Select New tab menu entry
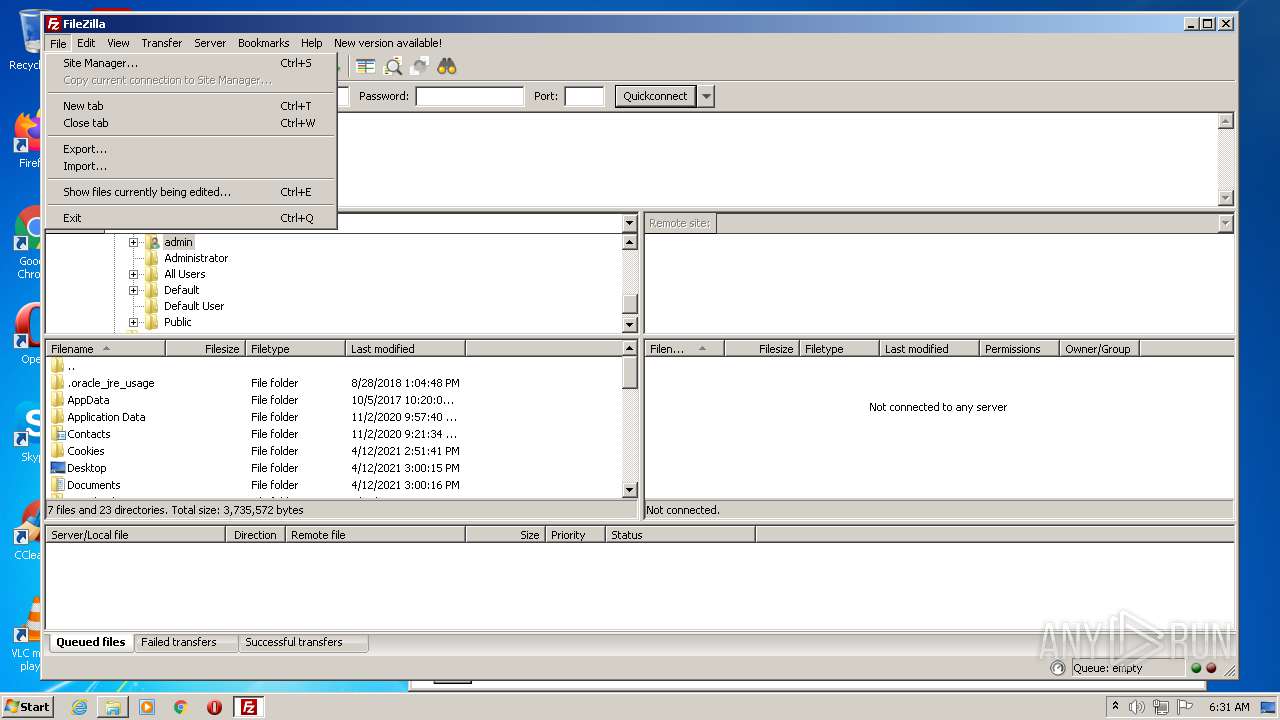The image size is (1280, 720). click(191, 106)
